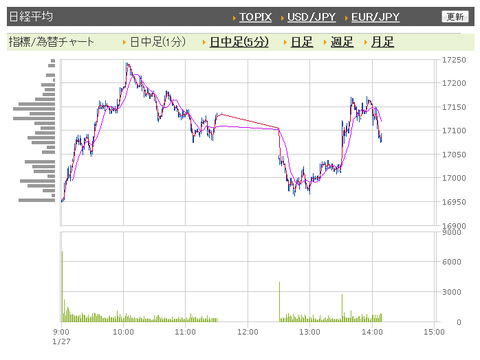Click the orange arrow before 週足
This screenshot has width=480, height=360.
point(325,43)
